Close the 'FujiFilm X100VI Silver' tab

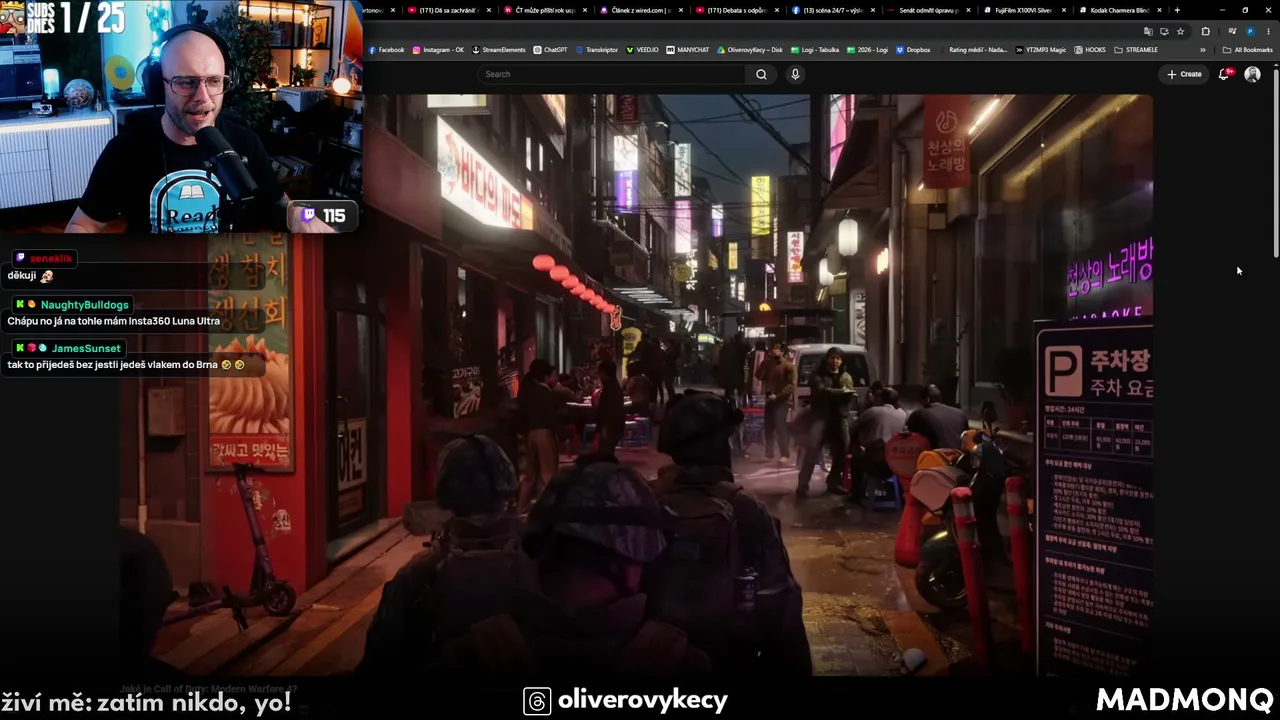1063,10
